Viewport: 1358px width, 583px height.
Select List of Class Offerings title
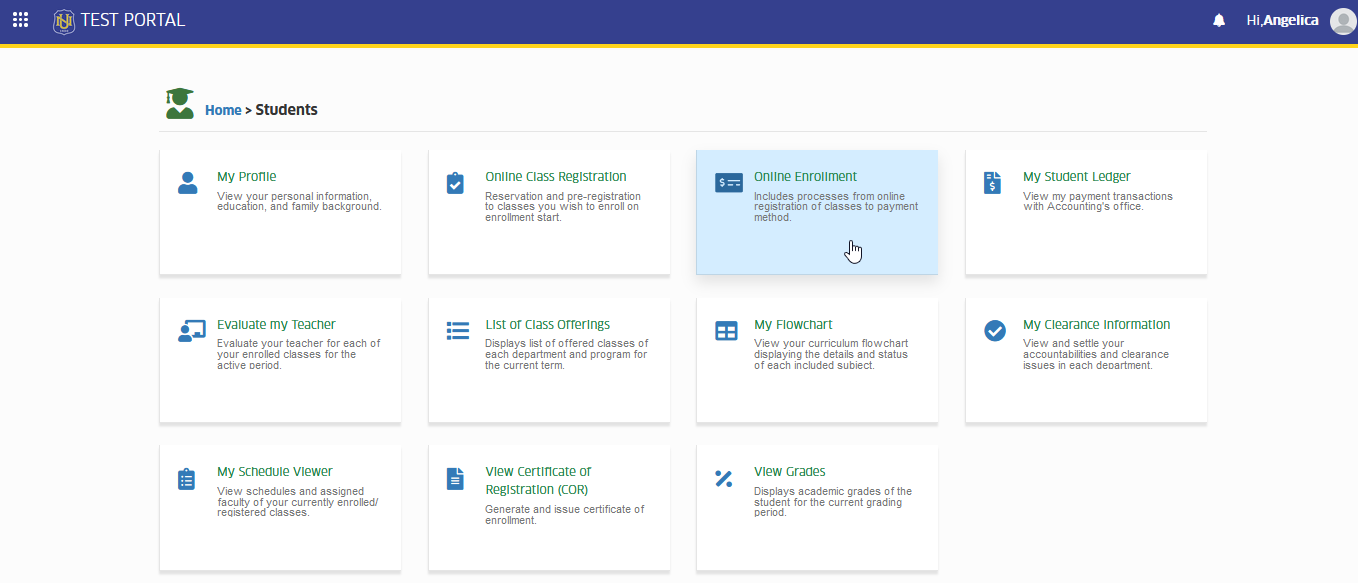[548, 325]
